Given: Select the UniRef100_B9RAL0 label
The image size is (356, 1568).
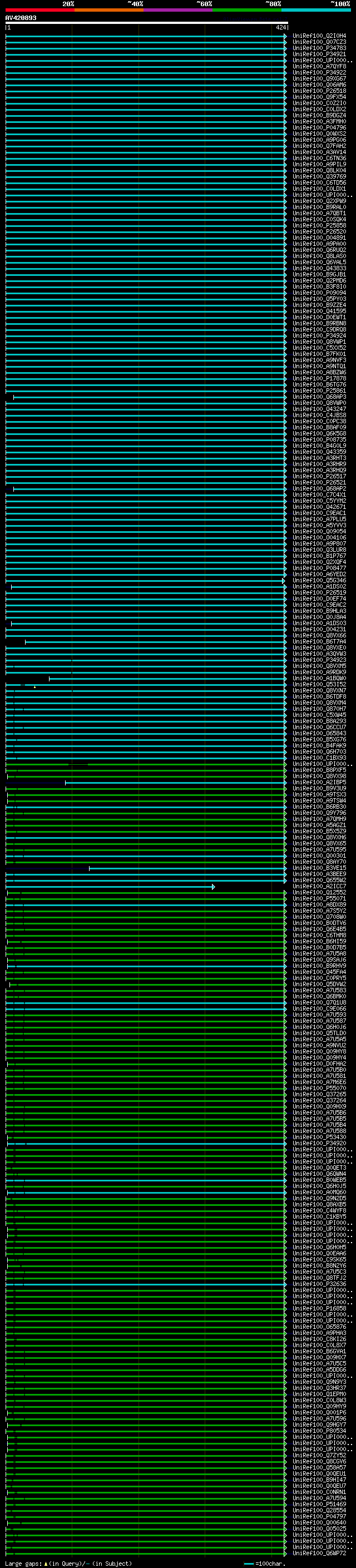Looking at the screenshot, I should coord(319,207).
